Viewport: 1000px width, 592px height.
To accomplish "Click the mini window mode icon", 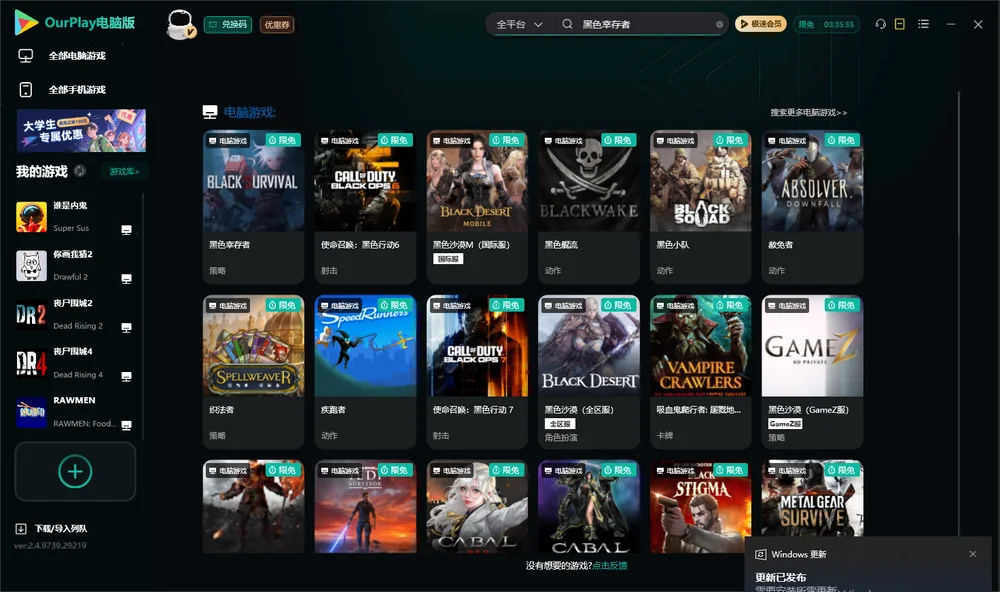I will tap(900, 24).
